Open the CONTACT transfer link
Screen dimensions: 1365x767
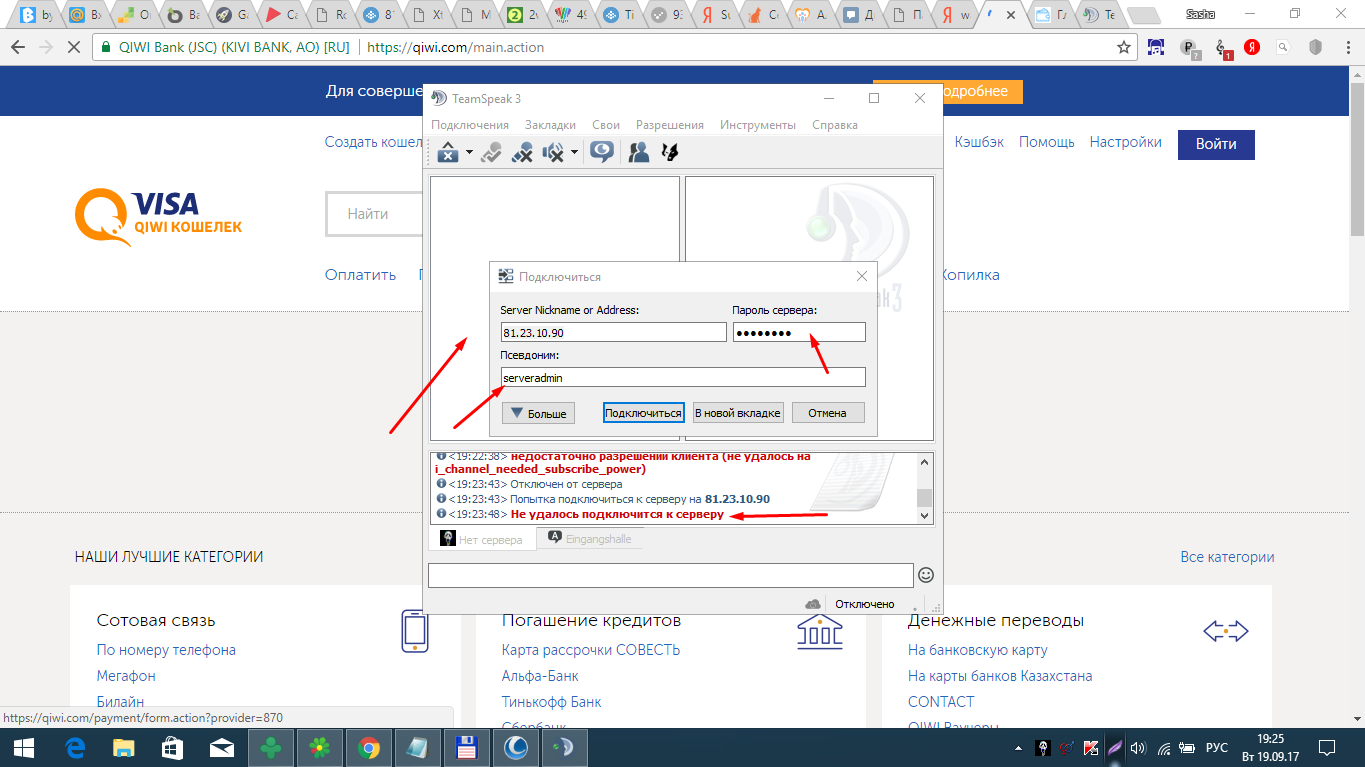coord(941,702)
